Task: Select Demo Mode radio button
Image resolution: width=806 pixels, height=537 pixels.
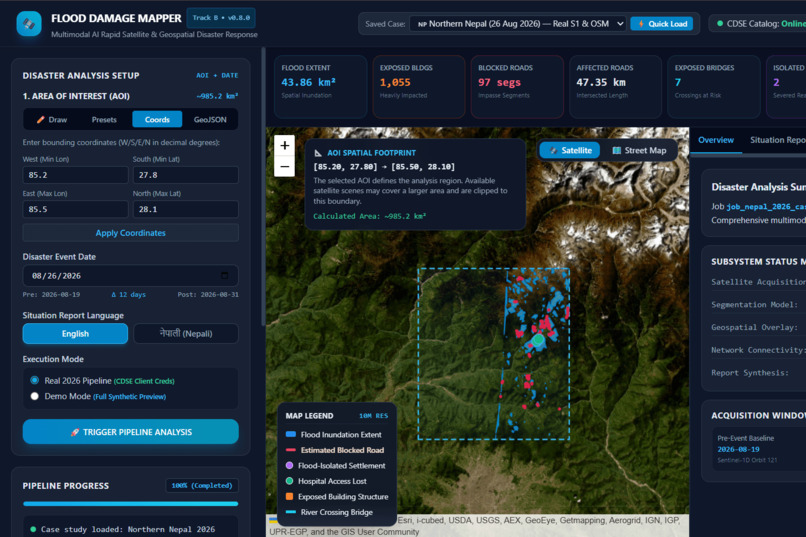Action: click(34, 396)
